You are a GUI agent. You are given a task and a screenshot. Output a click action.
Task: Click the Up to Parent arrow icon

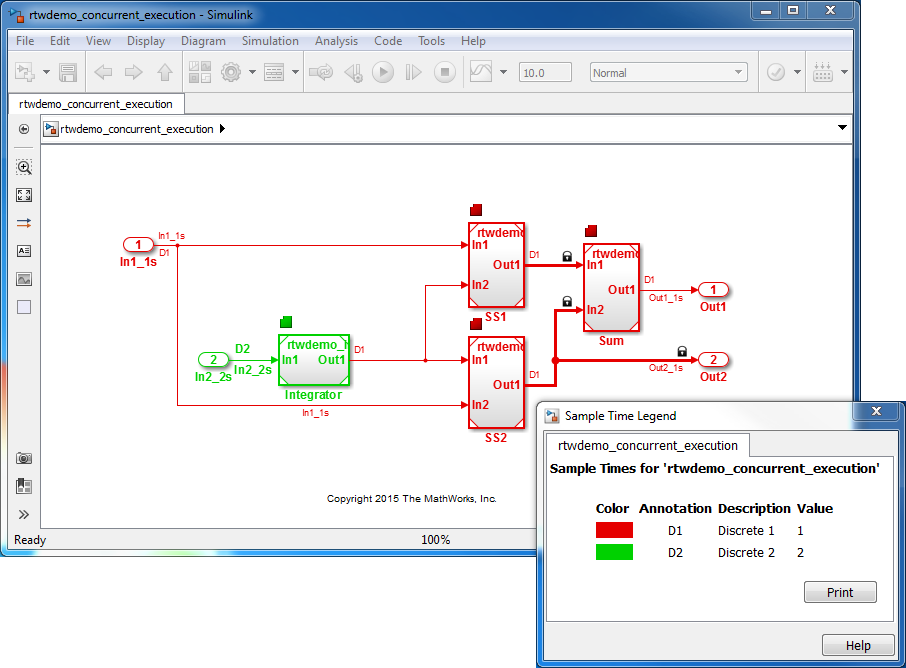pos(165,72)
